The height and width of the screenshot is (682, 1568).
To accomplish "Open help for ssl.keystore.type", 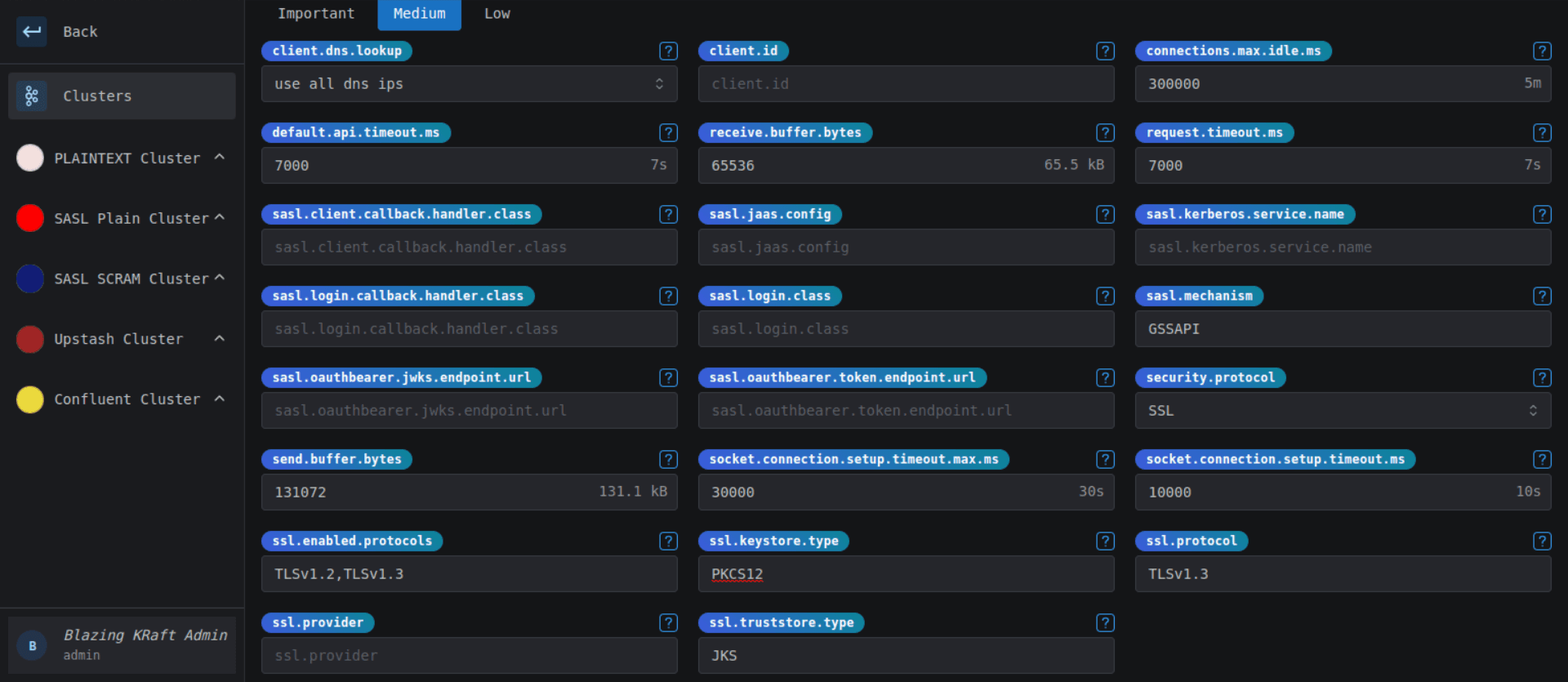I will (x=1105, y=541).
